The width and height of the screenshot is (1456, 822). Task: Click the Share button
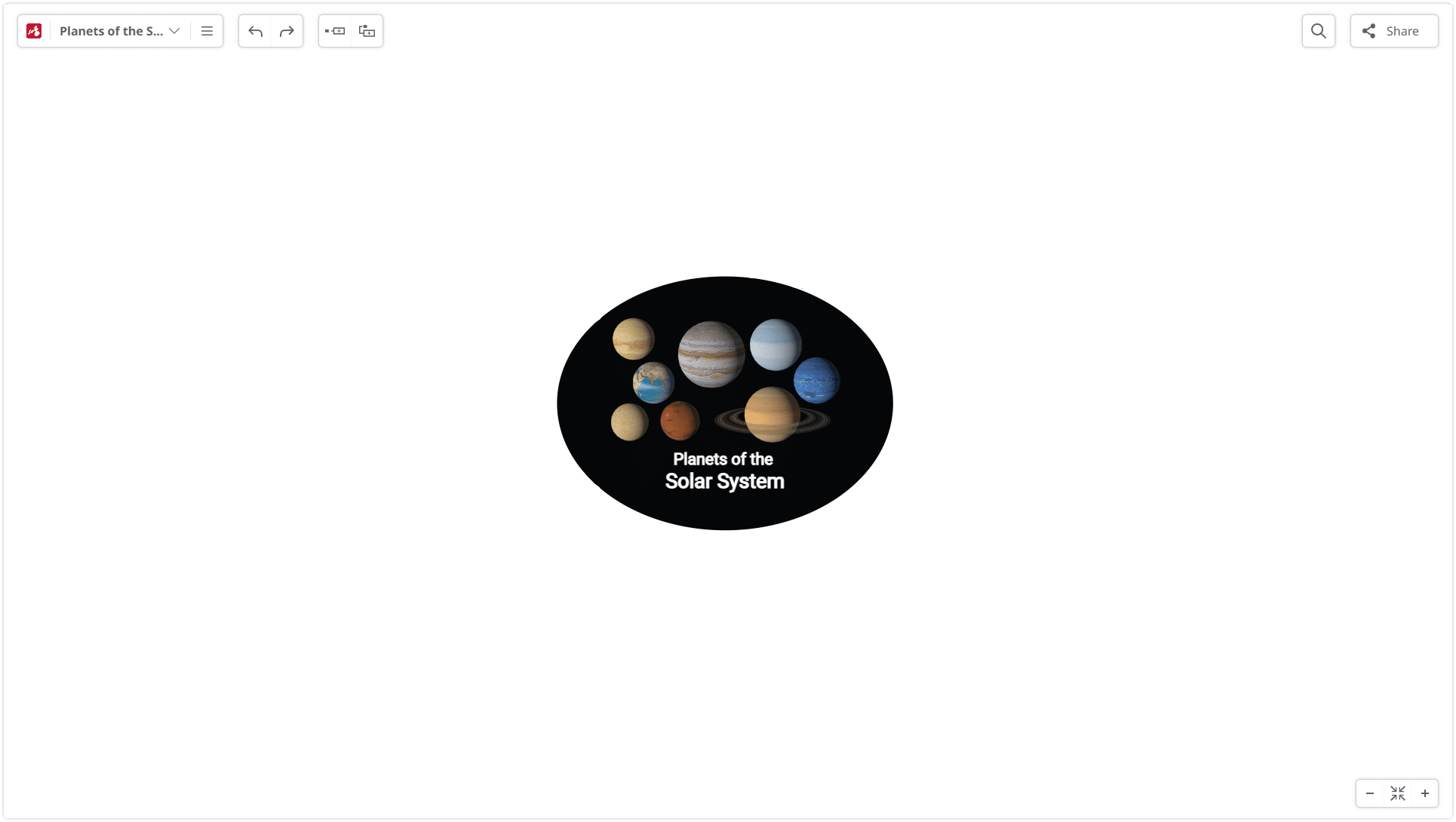pos(1394,31)
